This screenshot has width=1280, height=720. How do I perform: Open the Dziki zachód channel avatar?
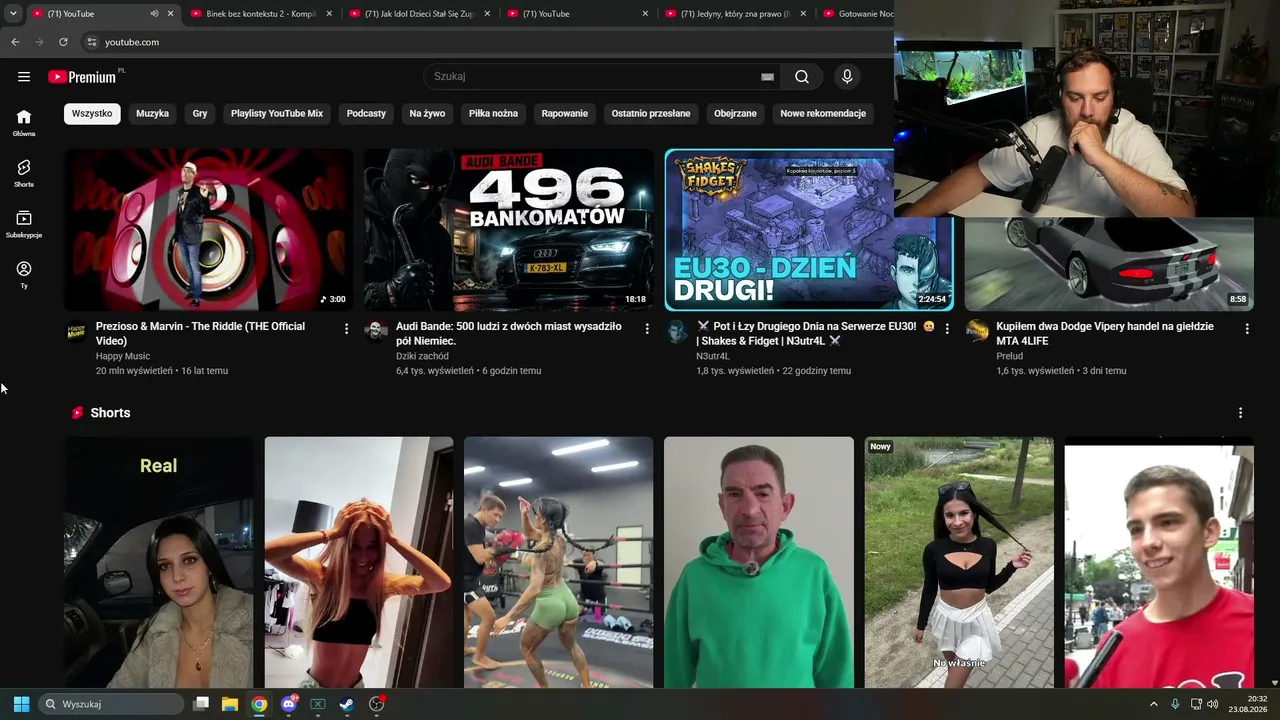point(376,331)
